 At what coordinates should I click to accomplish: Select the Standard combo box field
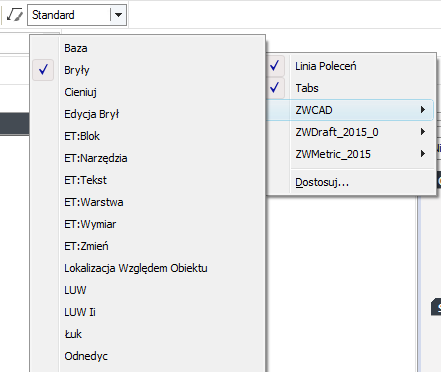coord(77,15)
